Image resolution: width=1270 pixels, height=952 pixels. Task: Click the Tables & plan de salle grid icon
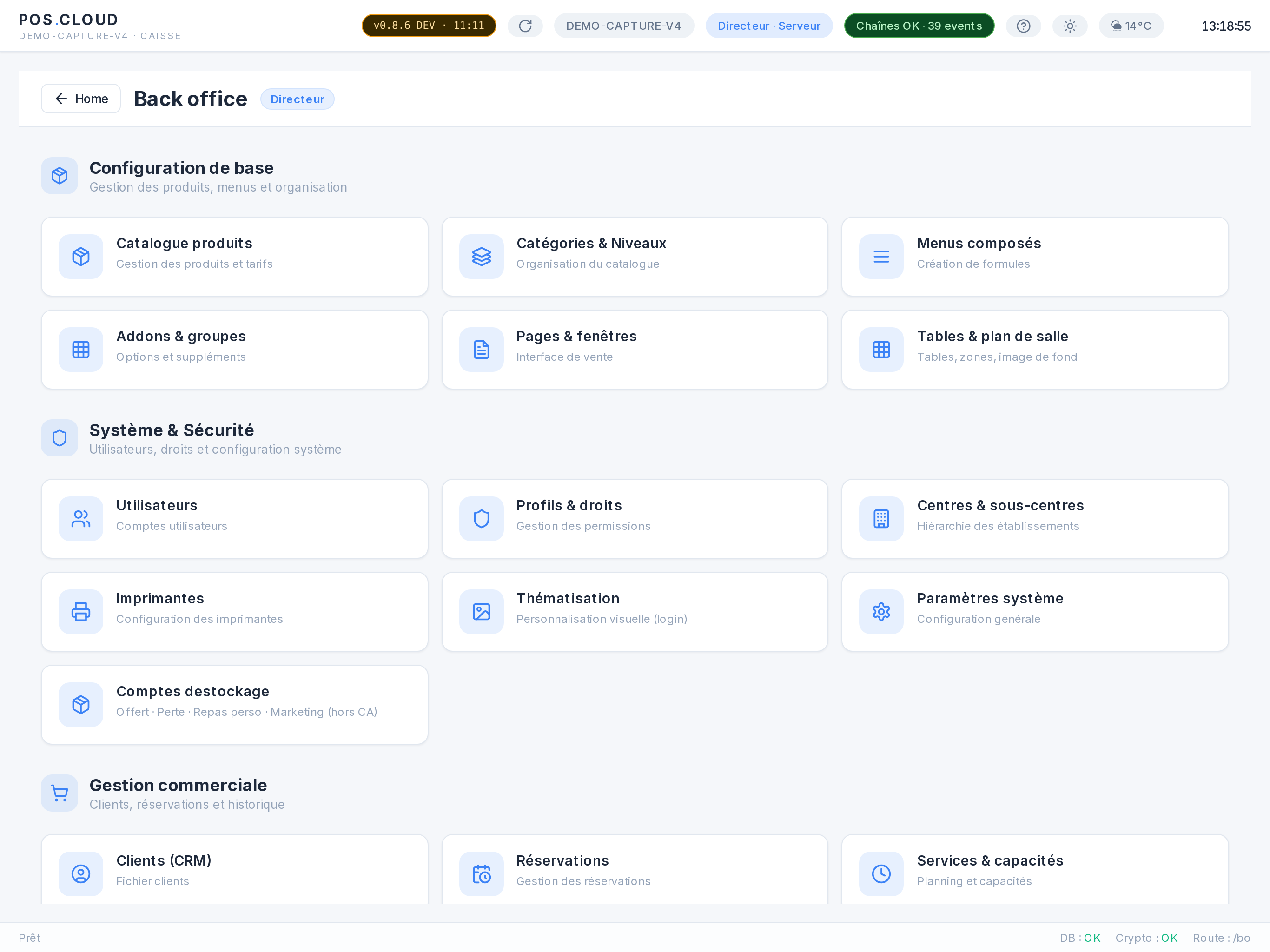point(881,350)
